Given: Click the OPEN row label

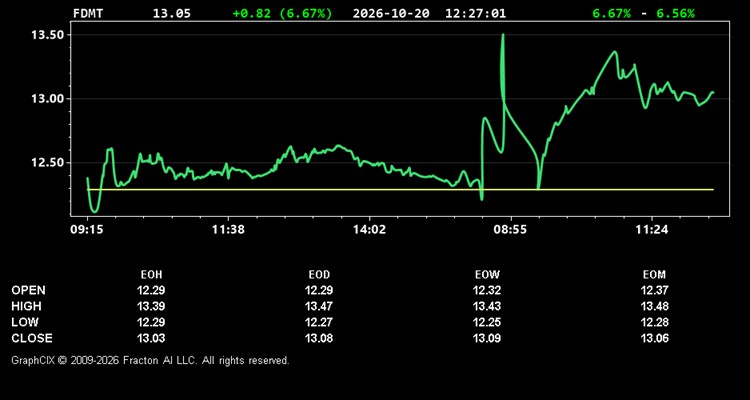Looking at the screenshot, I should (x=28, y=290).
